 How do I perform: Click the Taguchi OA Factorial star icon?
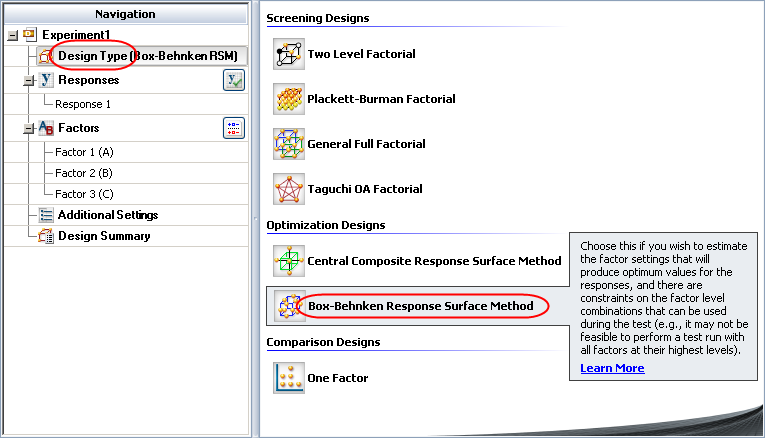pos(289,189)
